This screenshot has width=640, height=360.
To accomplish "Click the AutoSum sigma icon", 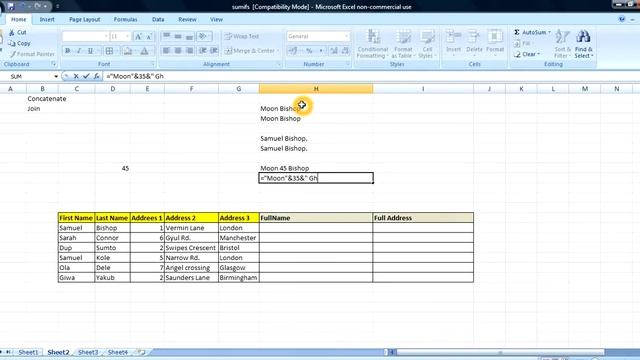I will click(x=517, y=32).
